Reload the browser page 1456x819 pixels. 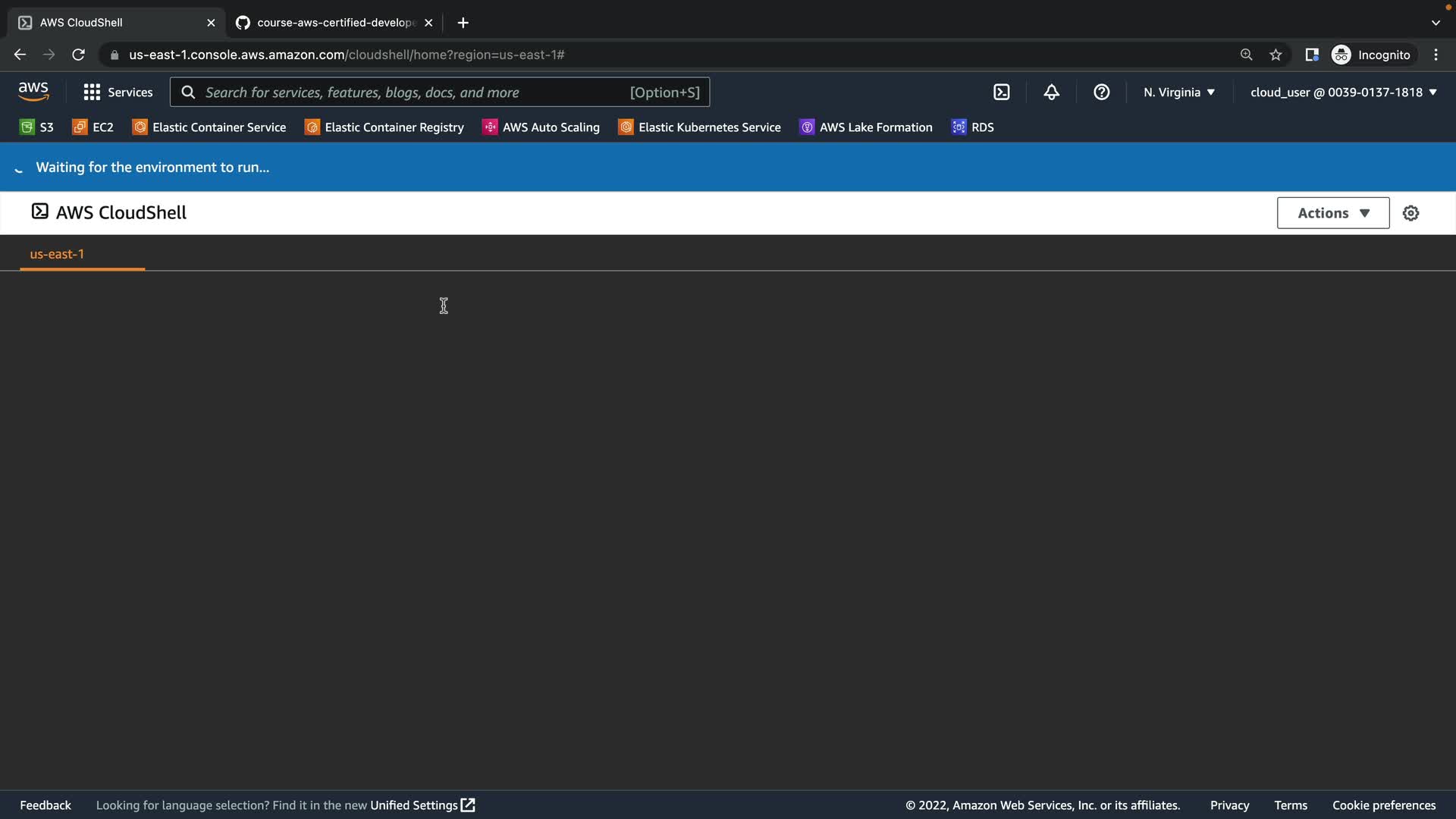coord(78,55)
